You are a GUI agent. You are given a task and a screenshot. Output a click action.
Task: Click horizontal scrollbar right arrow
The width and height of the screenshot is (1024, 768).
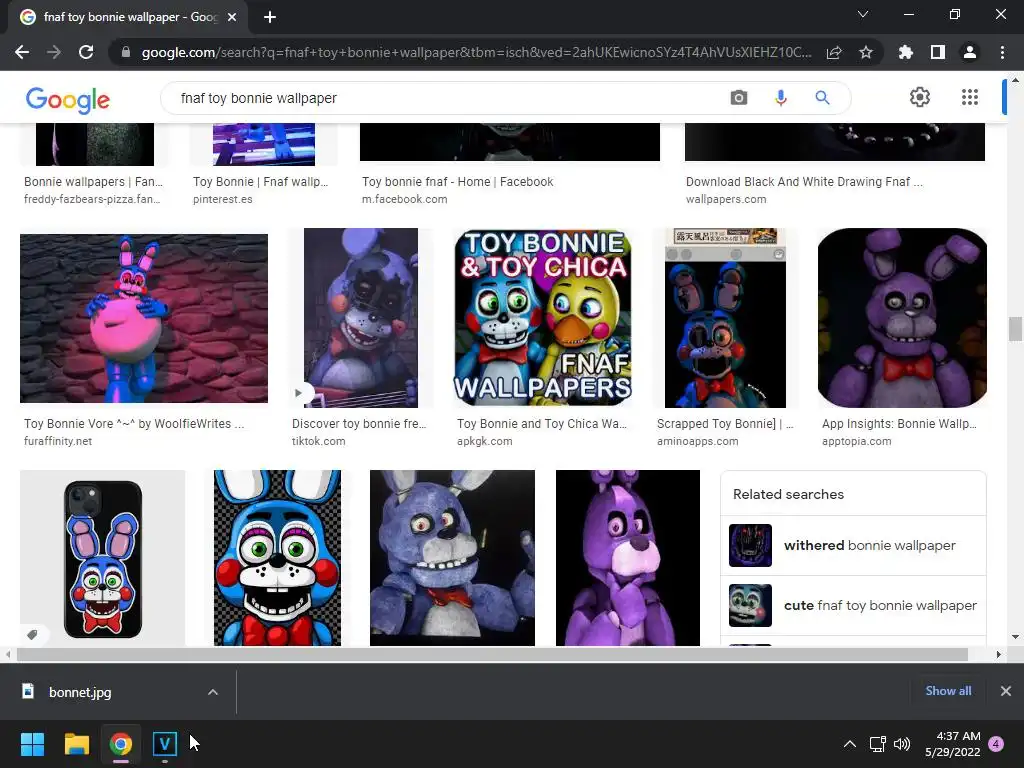pos(999,654)
